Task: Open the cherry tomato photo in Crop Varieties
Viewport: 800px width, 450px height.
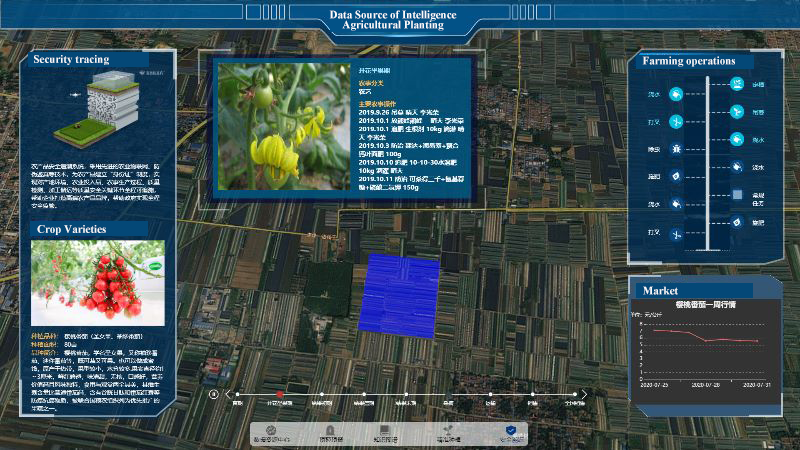Action: click(98, 283)
